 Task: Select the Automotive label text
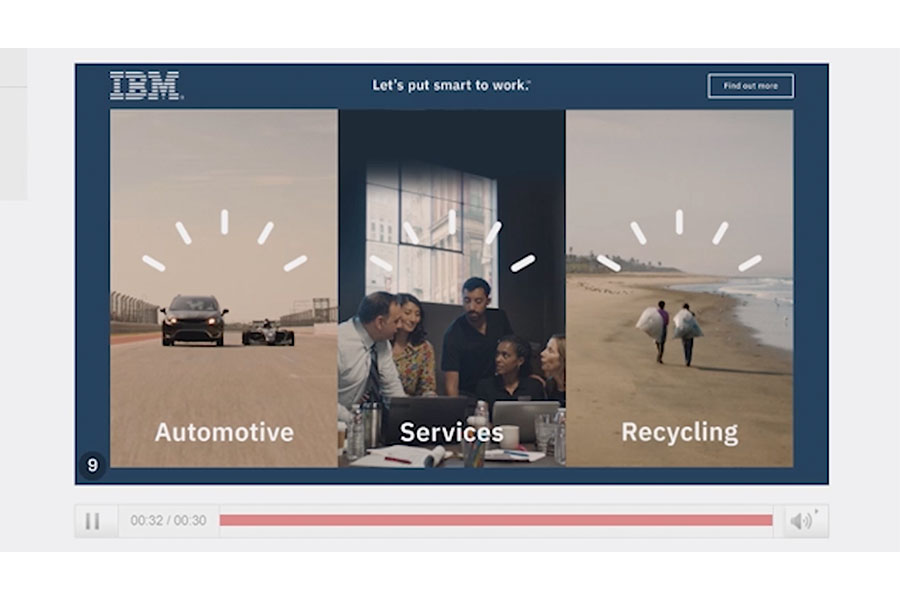tap(224, 432)
